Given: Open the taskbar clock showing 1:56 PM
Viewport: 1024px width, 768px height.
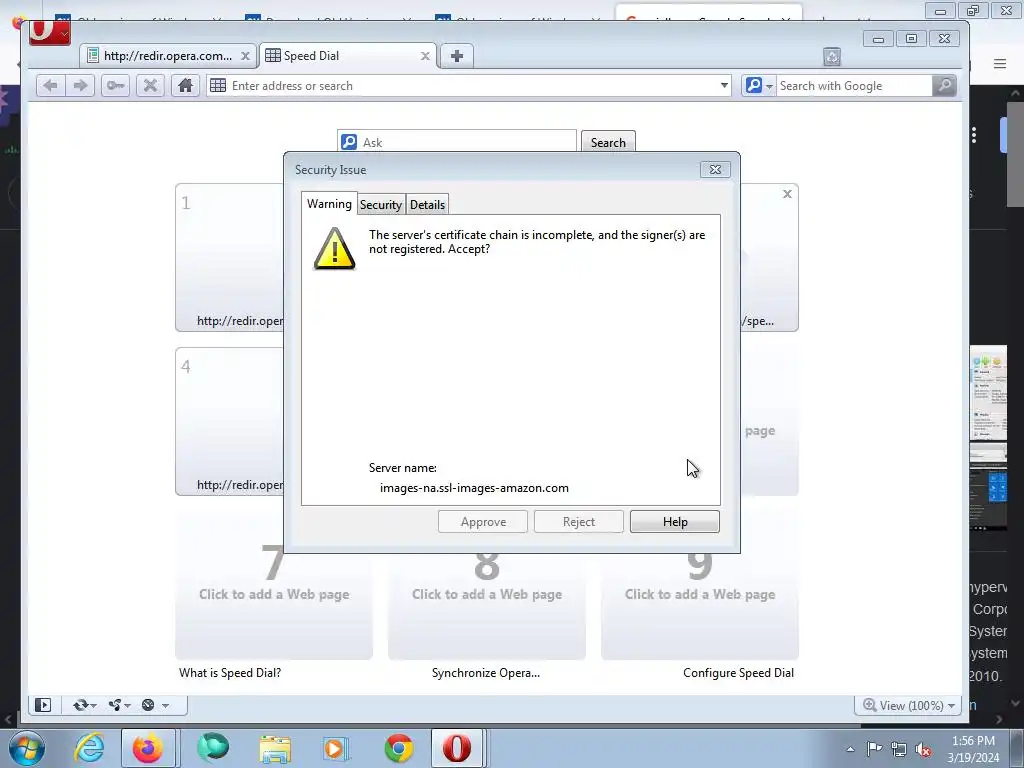Looking at the screenshot, I should click(973, 748).
